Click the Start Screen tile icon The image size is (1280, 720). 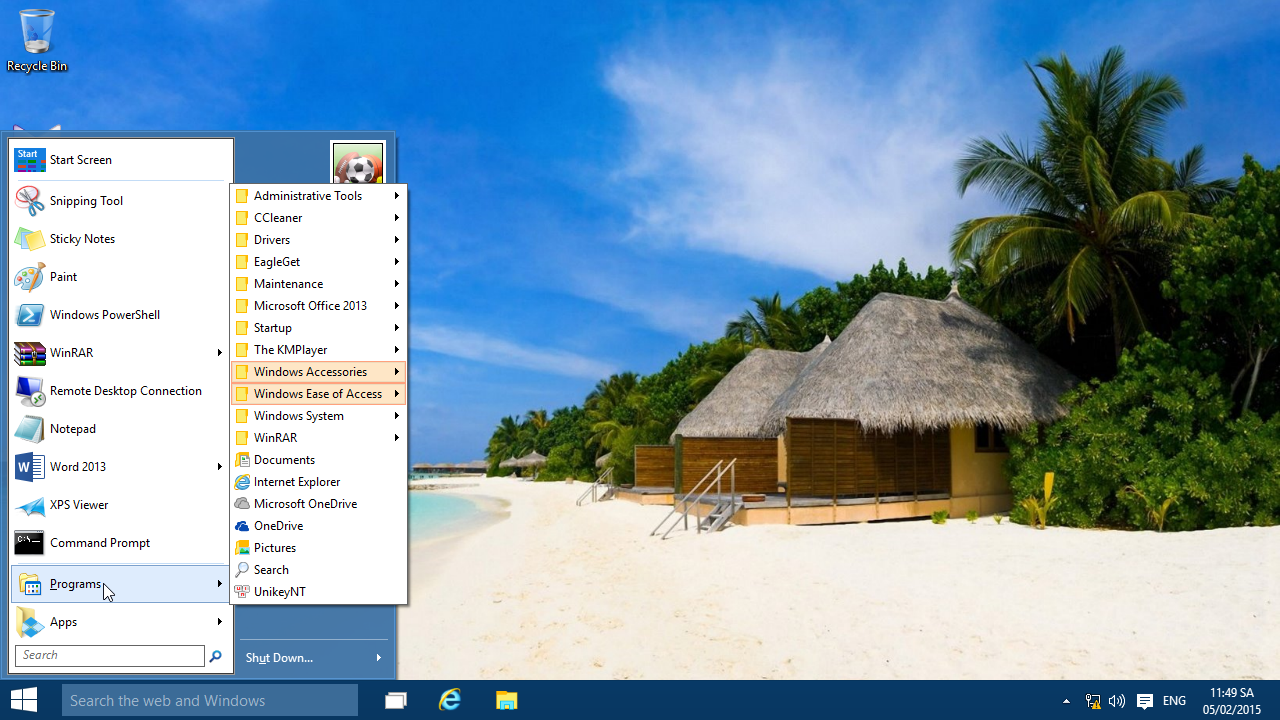[x=30, y=160]
